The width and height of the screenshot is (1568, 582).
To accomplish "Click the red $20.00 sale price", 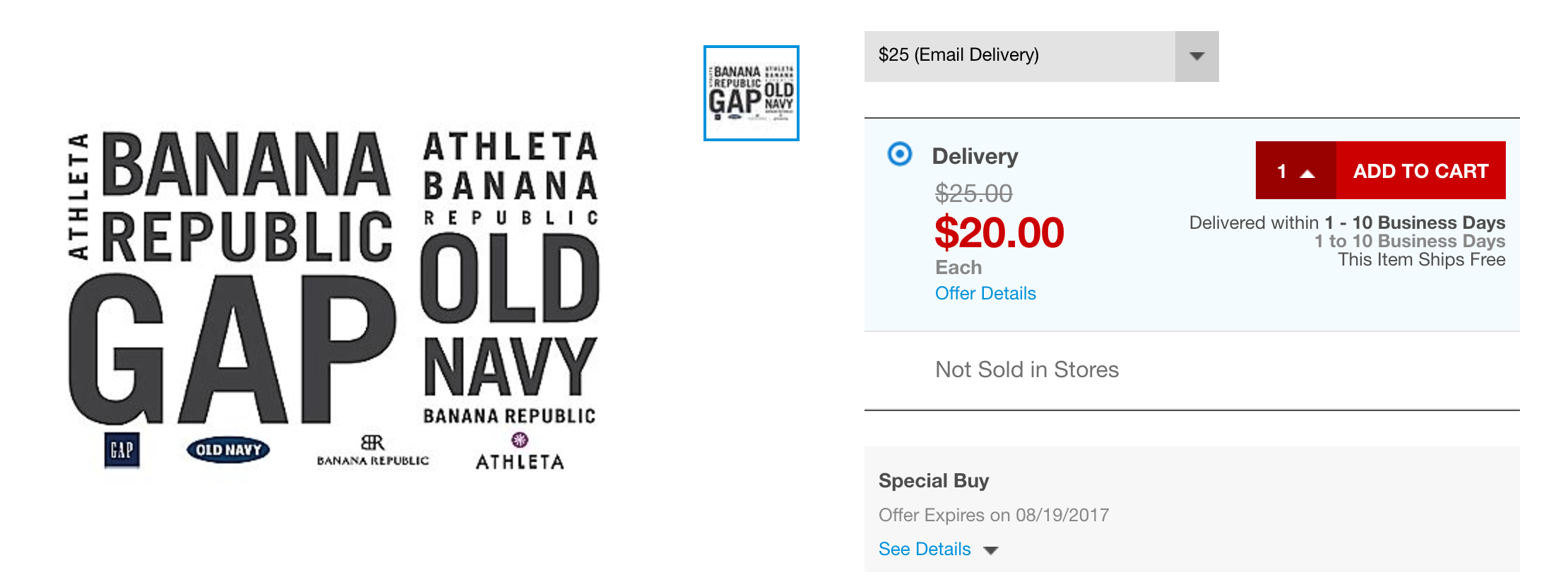I will click(999, 233).
